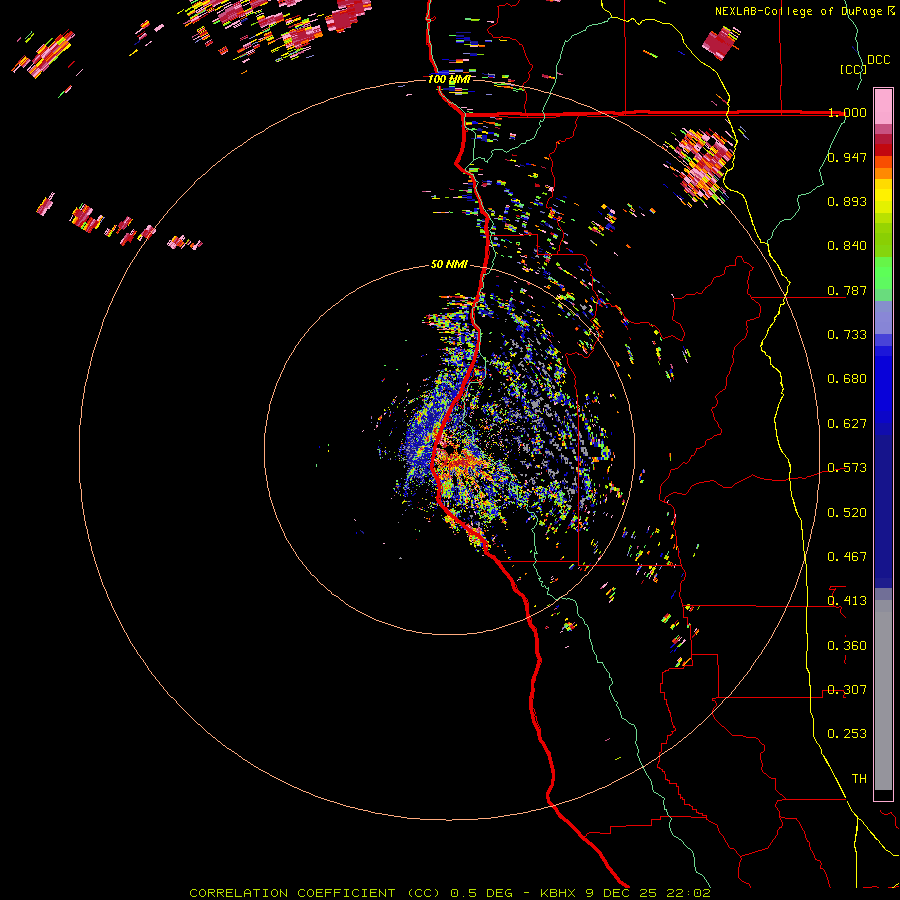Click the 0.787 color scale value
900x900 pixels.
847,290
